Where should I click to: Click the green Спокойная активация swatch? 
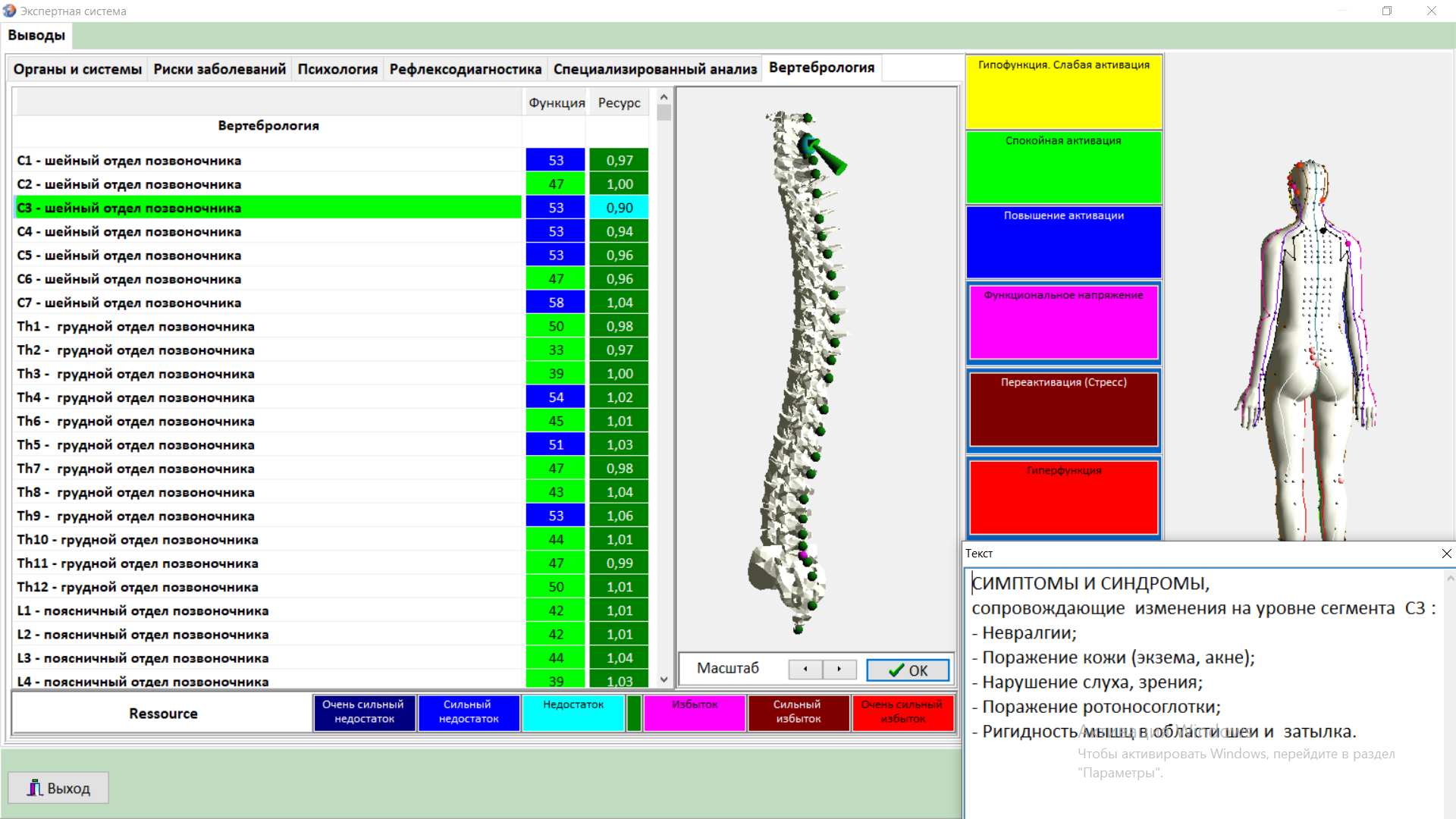coord(1064,167)
